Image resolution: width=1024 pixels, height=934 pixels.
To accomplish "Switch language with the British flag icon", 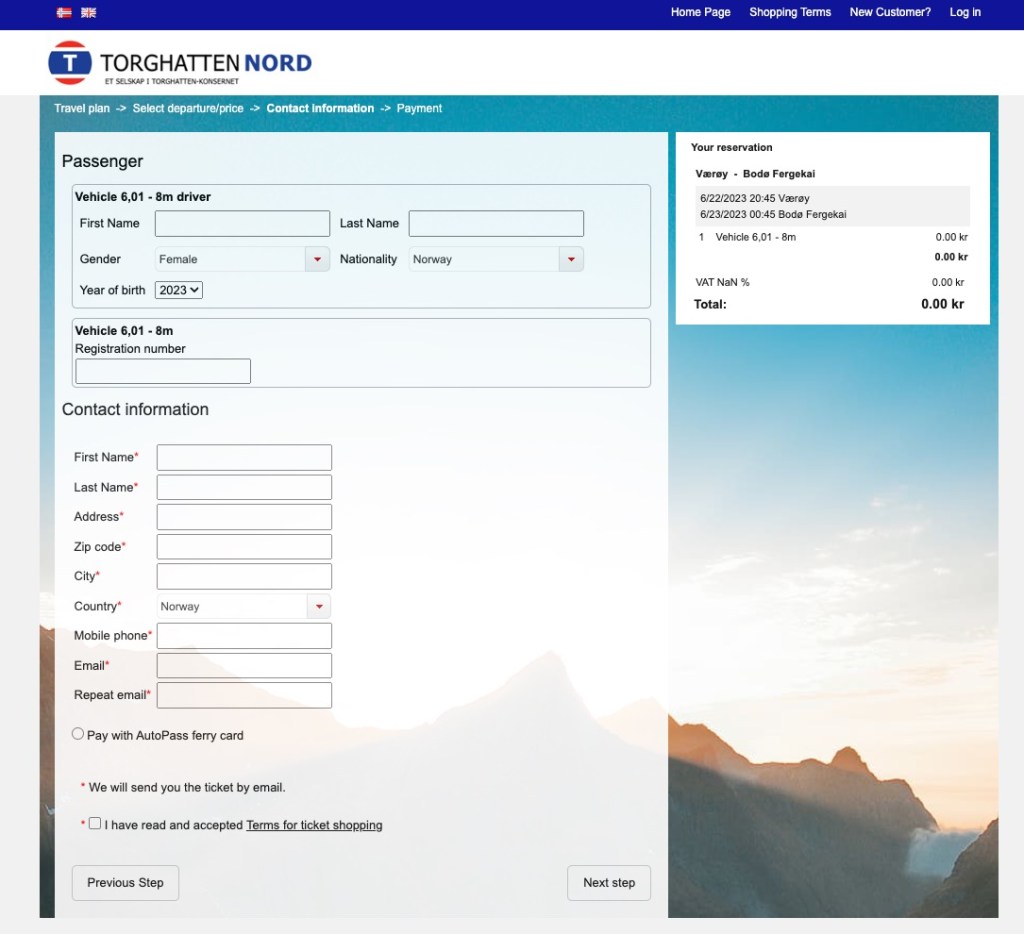I will (89, 13).
